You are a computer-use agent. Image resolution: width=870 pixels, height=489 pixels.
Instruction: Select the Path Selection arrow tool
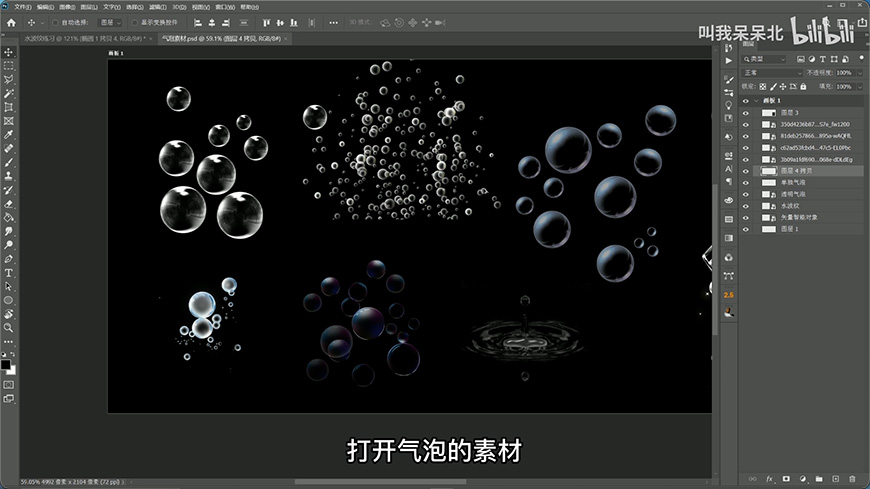[8, 287]
